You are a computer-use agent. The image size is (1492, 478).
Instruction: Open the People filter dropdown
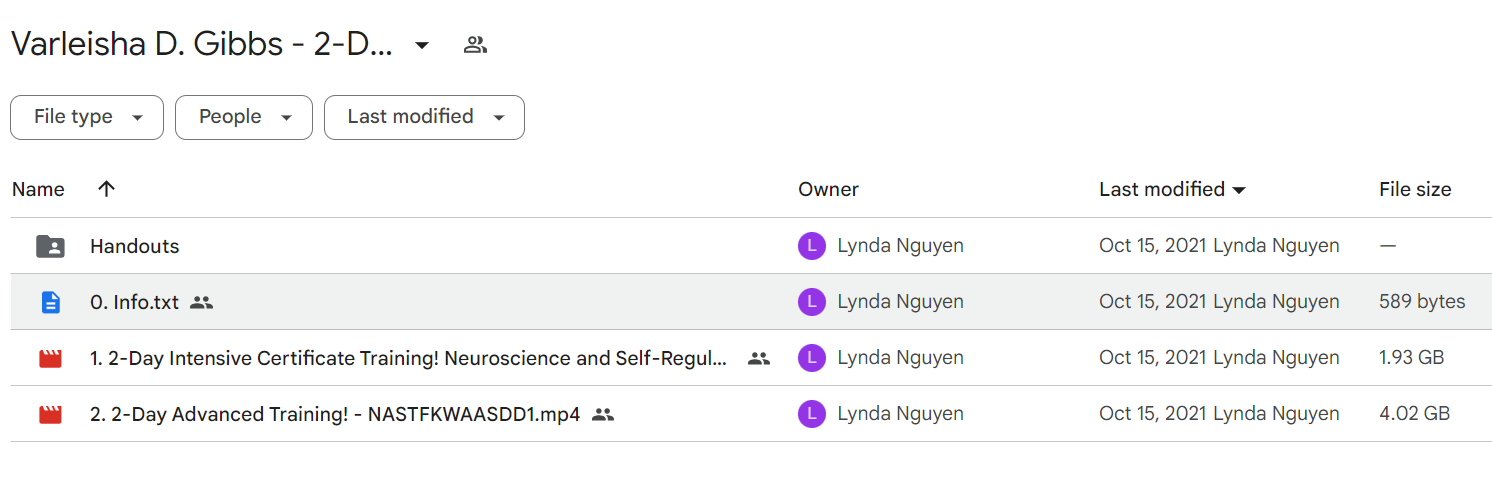[244, 117]
